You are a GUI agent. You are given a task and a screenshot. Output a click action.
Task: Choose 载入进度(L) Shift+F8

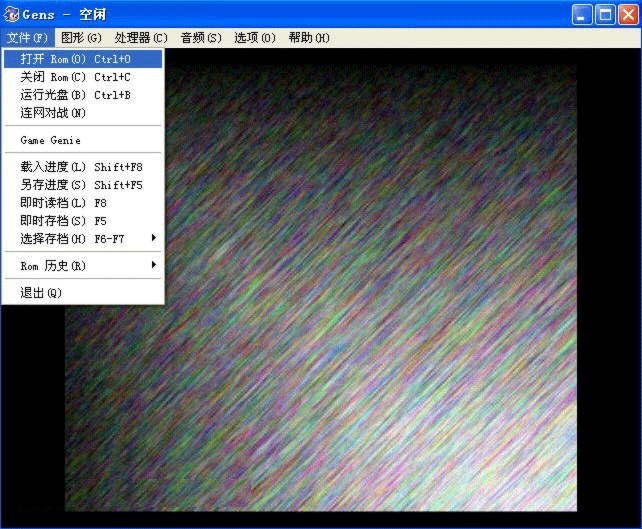pos(83,167)
